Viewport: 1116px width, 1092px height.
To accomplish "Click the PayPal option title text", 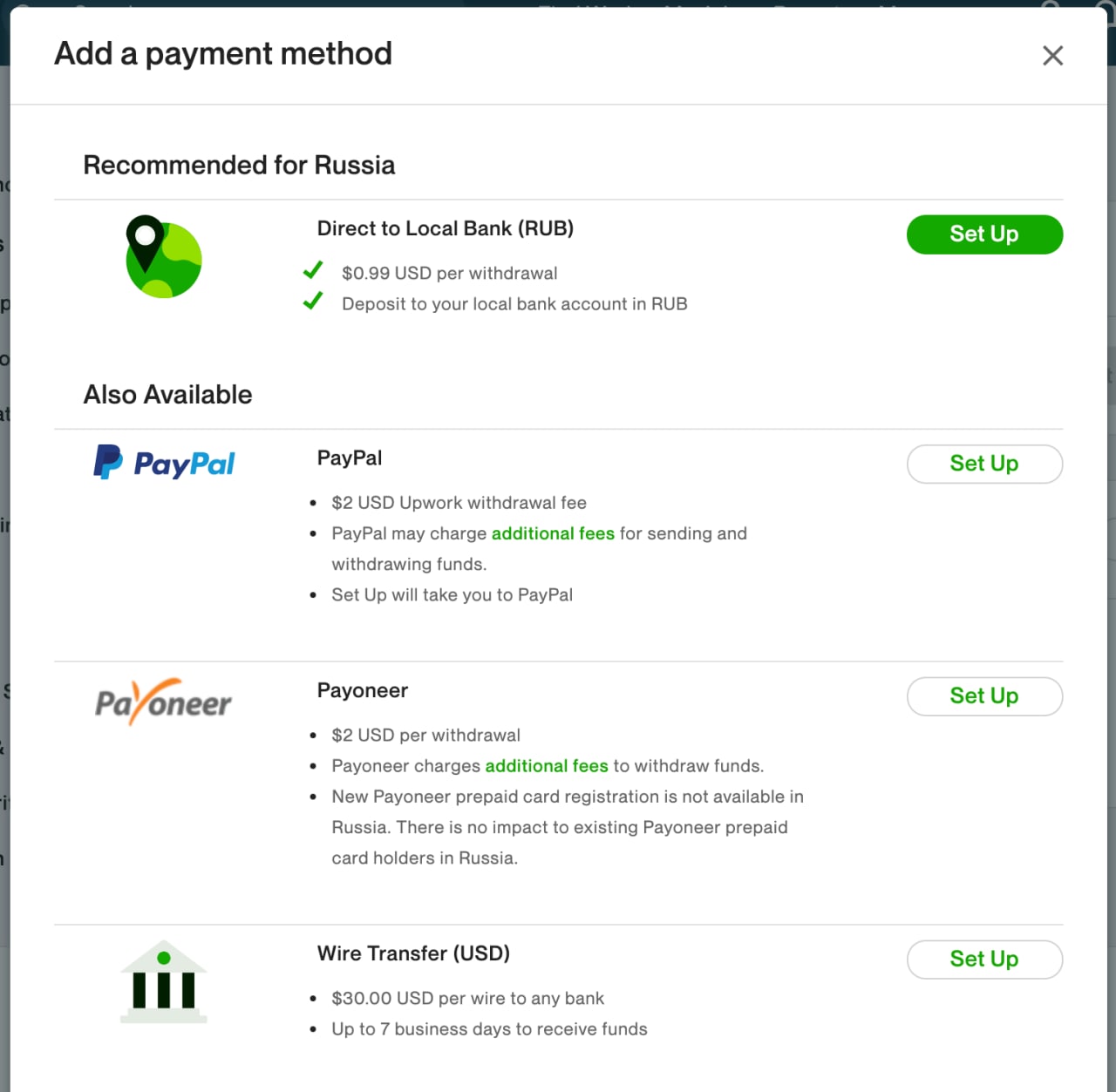I will pos(350,458).
